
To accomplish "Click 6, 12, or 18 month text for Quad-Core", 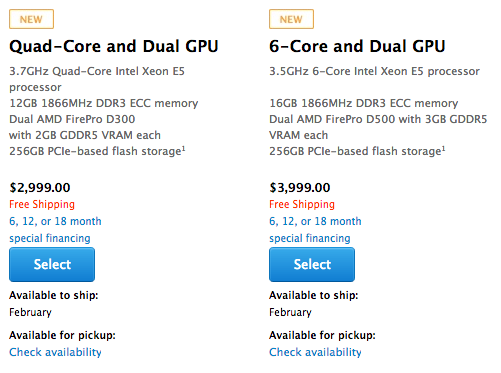I will click(55, 221).
